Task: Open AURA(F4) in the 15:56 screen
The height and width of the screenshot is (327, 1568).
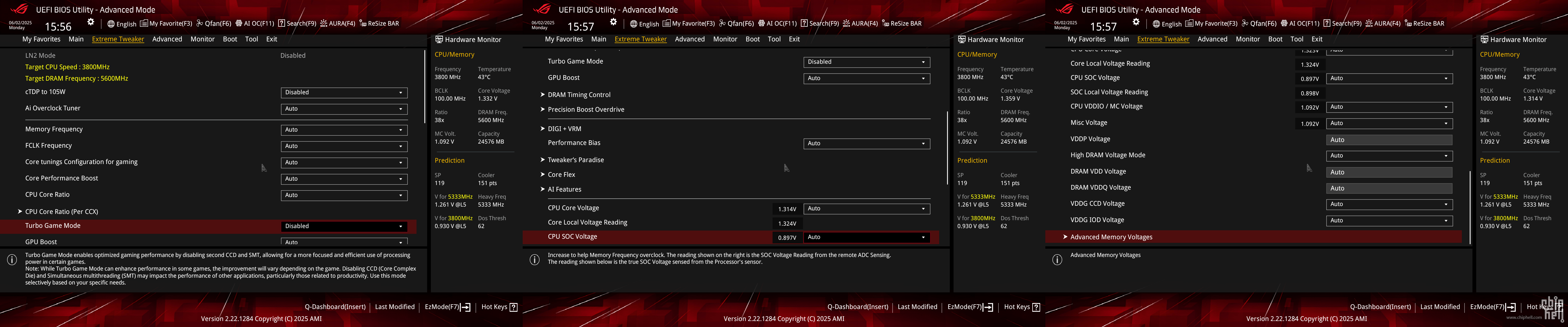Action: pos(337,24)
